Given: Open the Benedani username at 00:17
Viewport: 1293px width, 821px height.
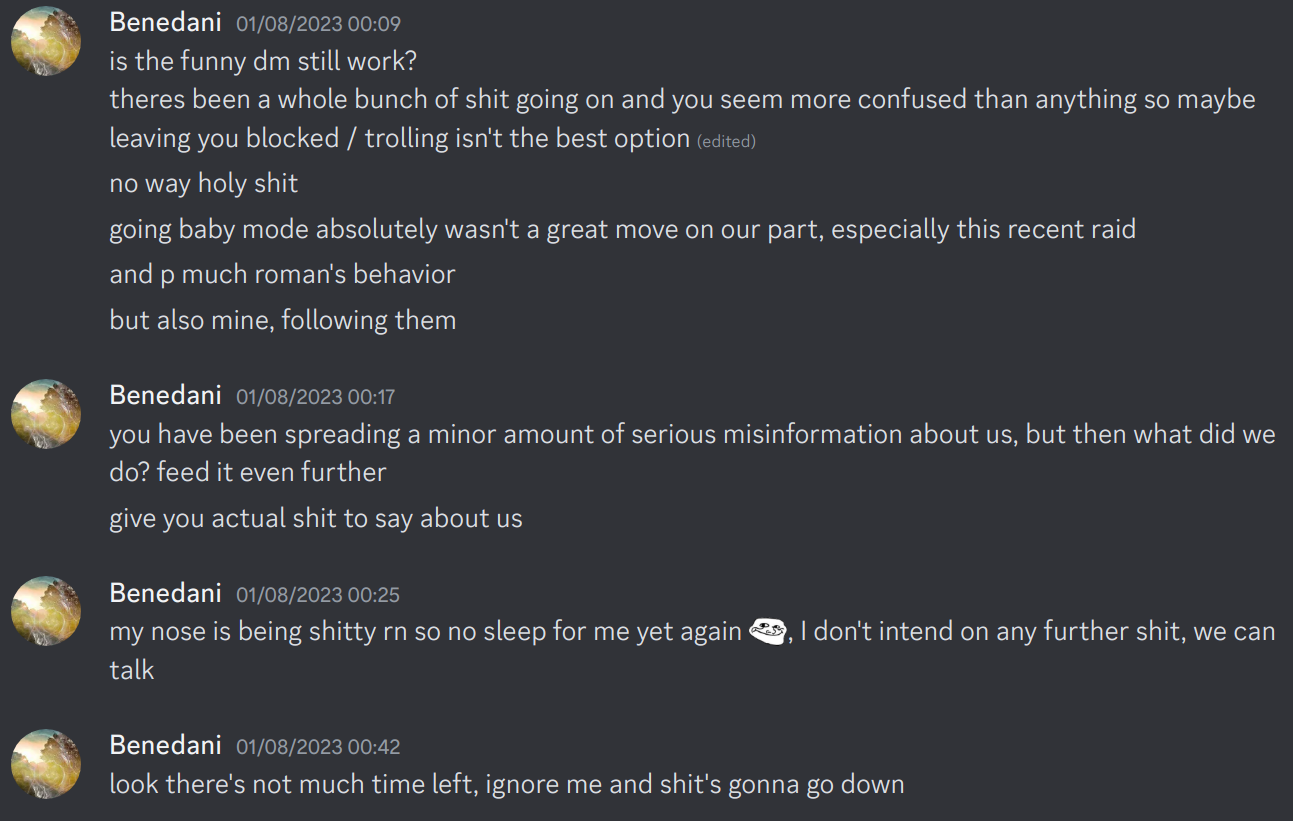Looking at the screenshot, I should click(165, 395).
